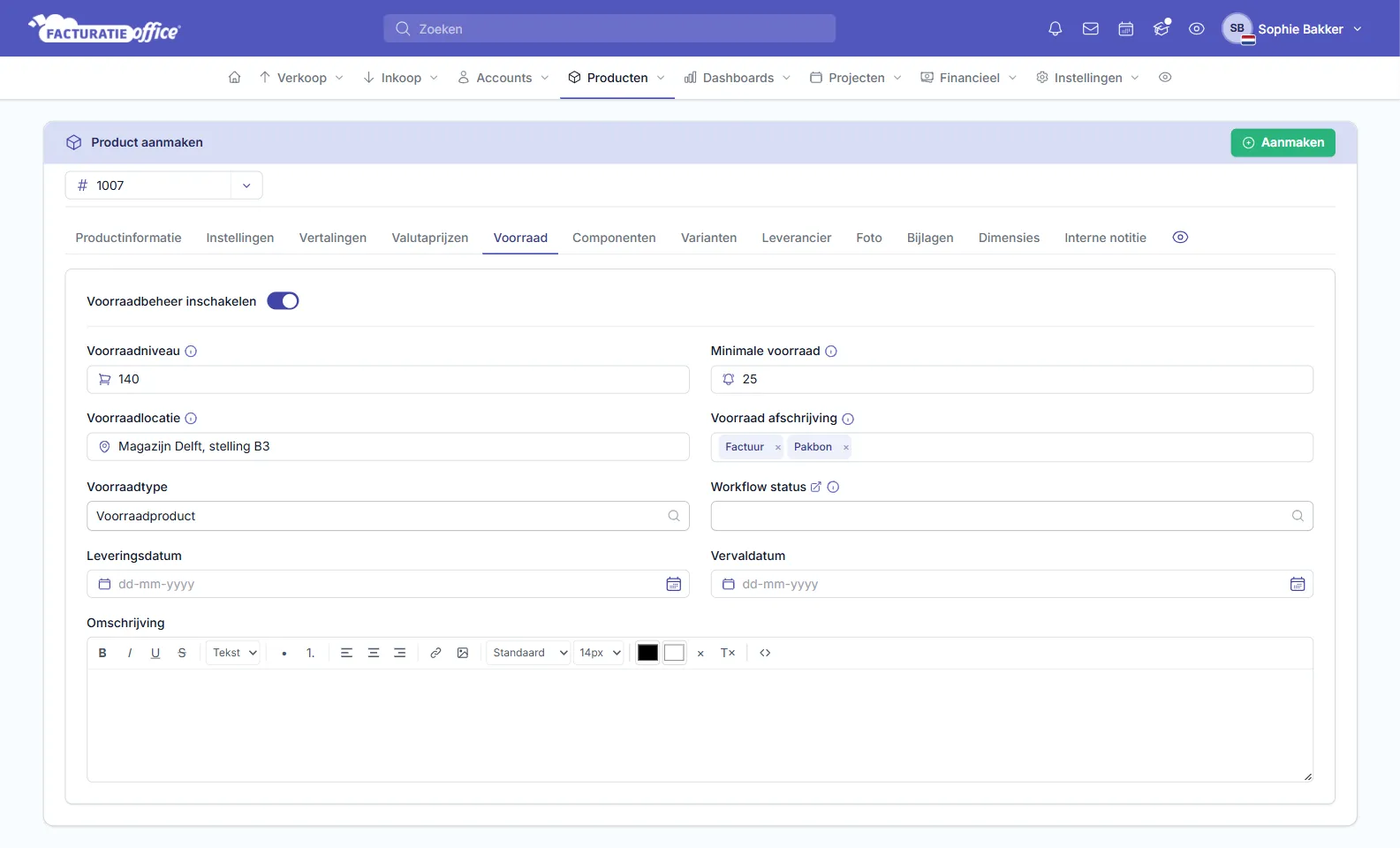Image resolution: width=1400 pixels, height=848 pixels.
Task: Toggle the eye icon in navigation bar
Action: click(x=1165, y=78)
